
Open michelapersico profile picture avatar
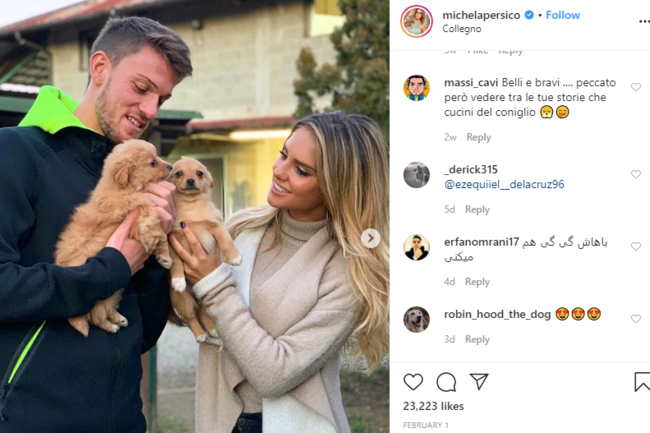[x=416, y=22]
